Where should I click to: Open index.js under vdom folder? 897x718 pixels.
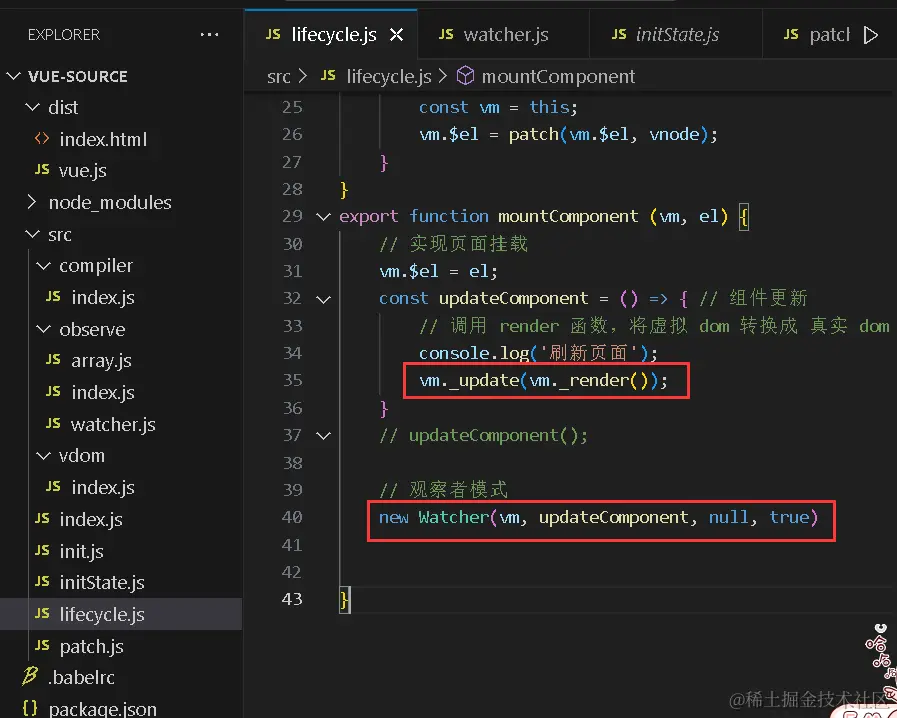coord(103,487)
